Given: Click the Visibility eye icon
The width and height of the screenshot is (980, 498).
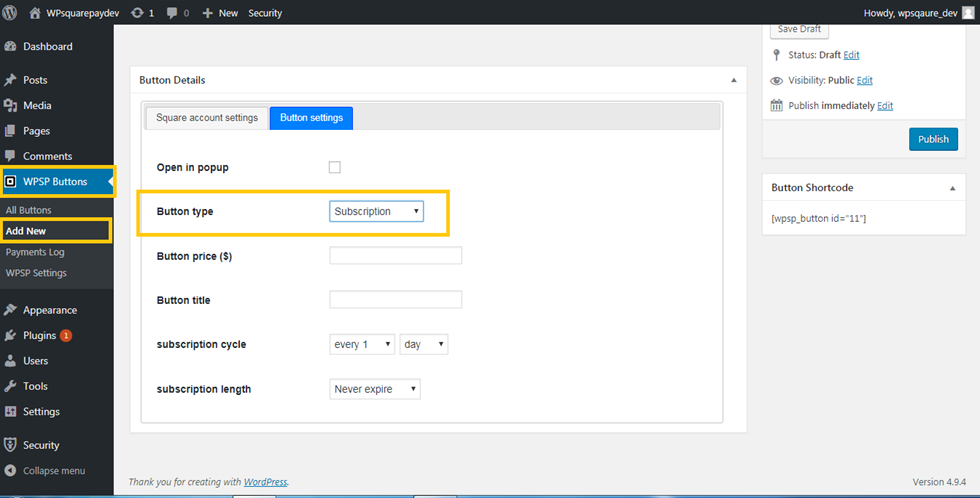Looking at the screenshot, I should coord(776,81).
